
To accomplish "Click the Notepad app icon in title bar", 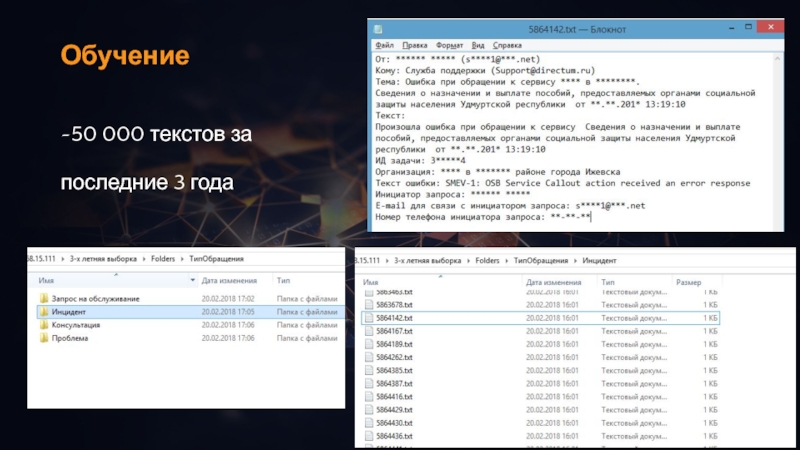I will [377, 30].
